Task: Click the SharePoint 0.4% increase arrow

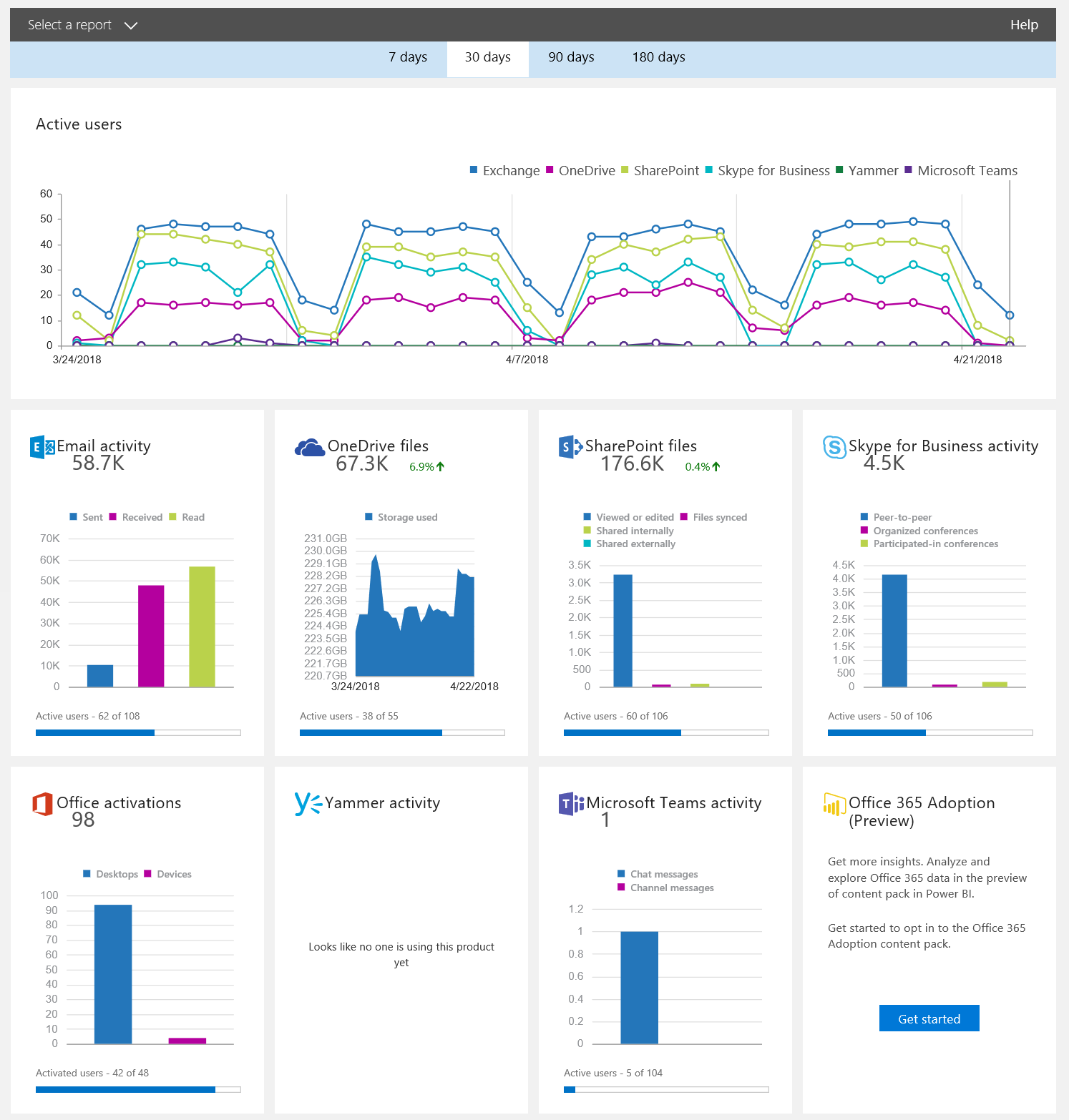Action: coord(716,466)
